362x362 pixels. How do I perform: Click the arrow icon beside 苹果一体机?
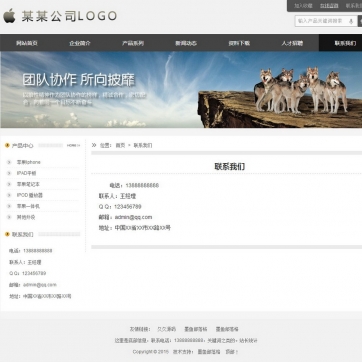pyautogui.click(x=9, y=206)
